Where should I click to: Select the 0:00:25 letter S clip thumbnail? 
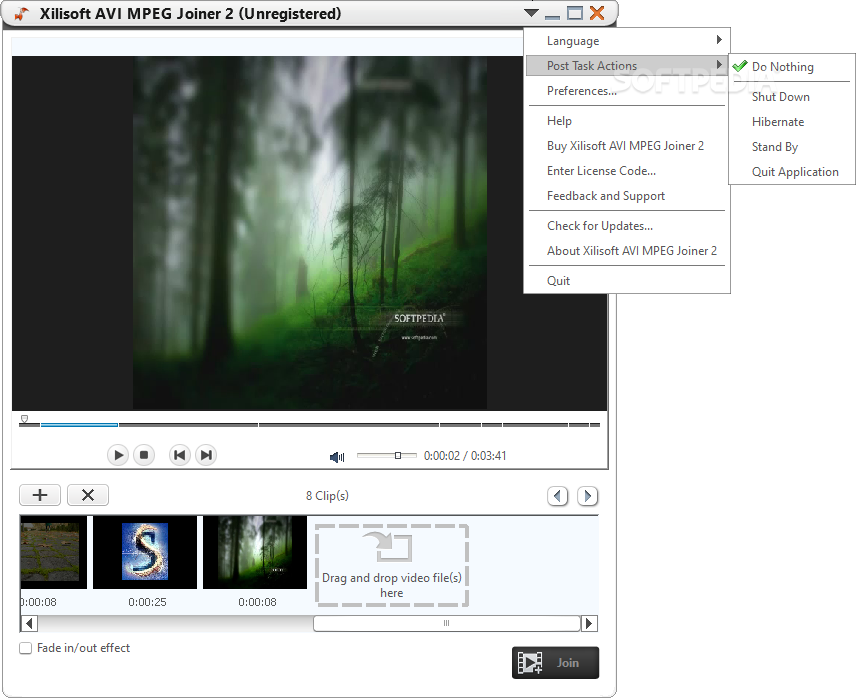point(145,552)
